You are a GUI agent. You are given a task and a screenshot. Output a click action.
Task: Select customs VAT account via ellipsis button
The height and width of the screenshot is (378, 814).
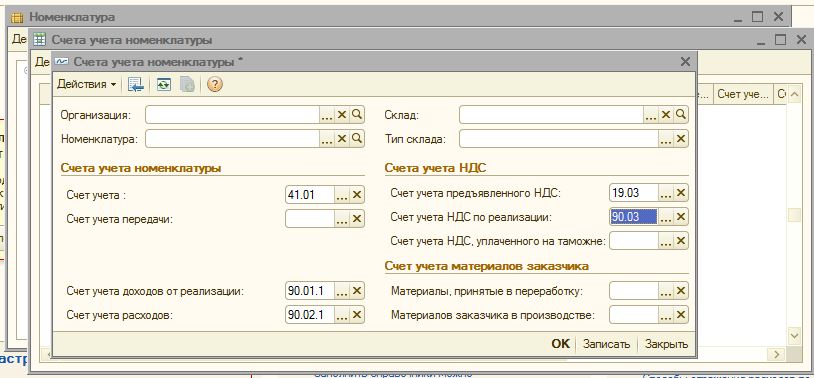(x=666, y=241)
